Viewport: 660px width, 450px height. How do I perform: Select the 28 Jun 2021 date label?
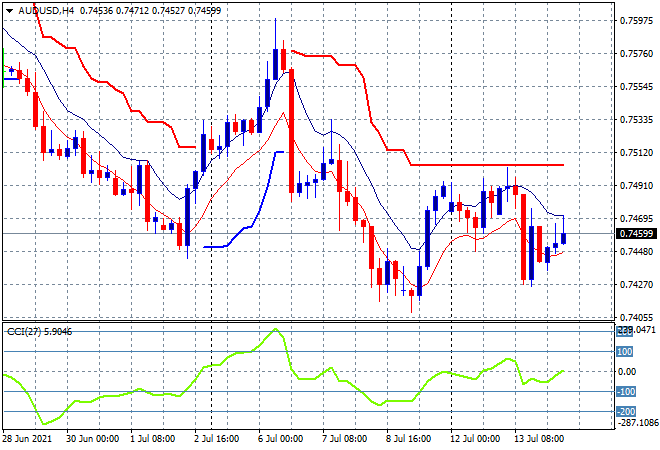(29, 439)
